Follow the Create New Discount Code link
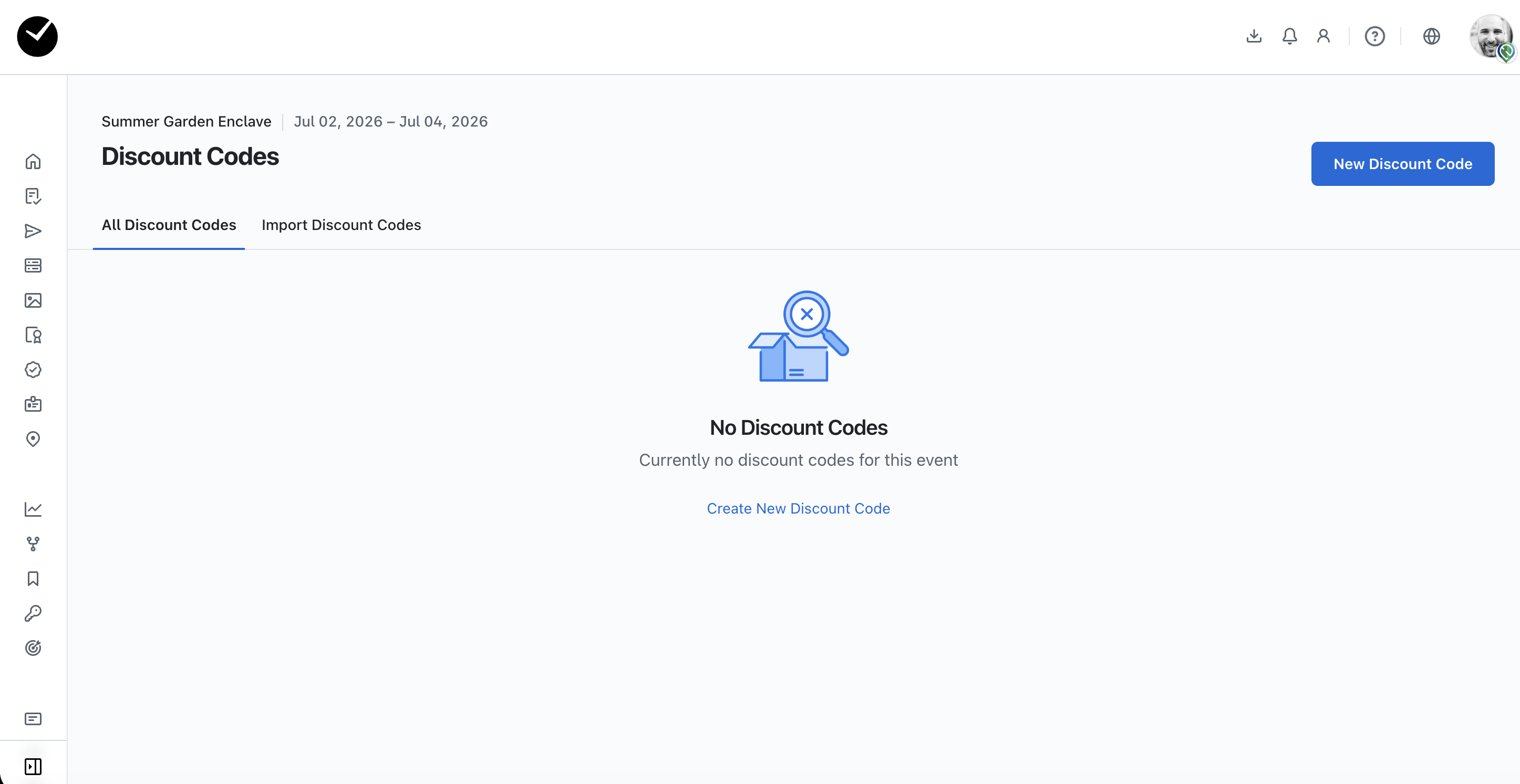 [798, 508]
